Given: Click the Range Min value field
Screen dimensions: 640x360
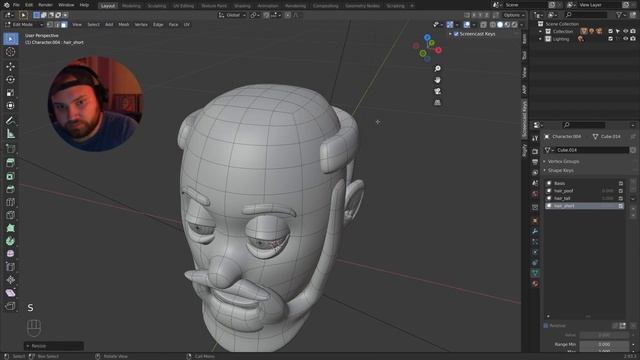Looking at the screenshot, I should 604,344.
